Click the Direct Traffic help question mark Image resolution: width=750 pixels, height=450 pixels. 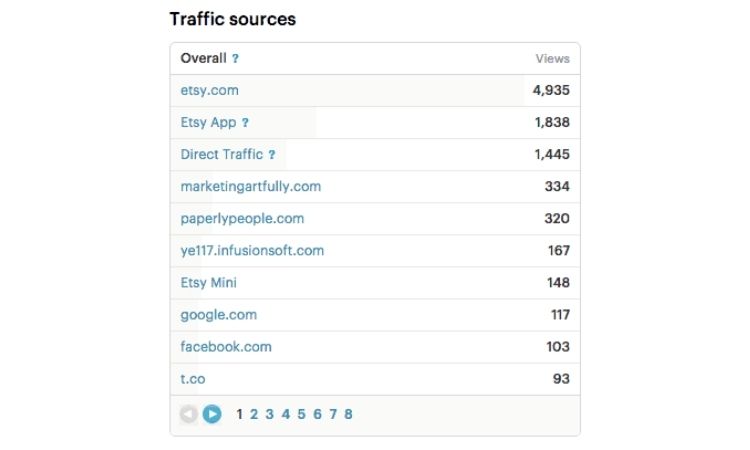click(x=271, y=155)
